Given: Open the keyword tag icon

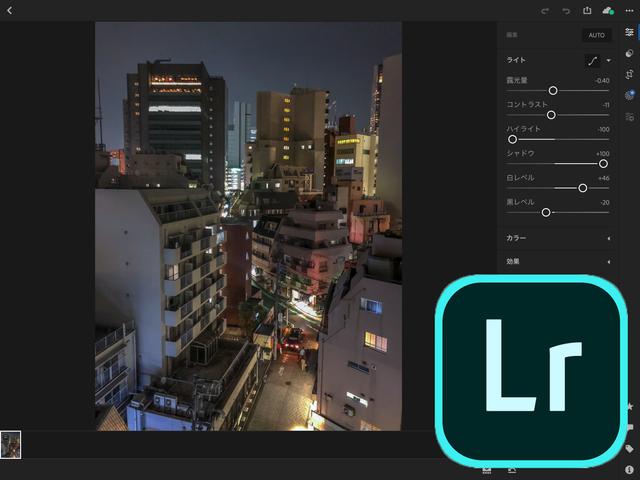Looking at the screenshot, I should [629, 449].
